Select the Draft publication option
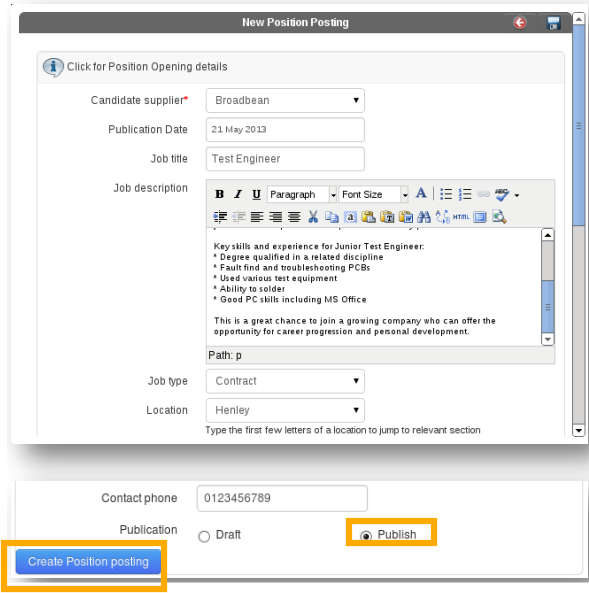Image resolution: width=589 pixels, height=593 pixels. click(204, 536)
